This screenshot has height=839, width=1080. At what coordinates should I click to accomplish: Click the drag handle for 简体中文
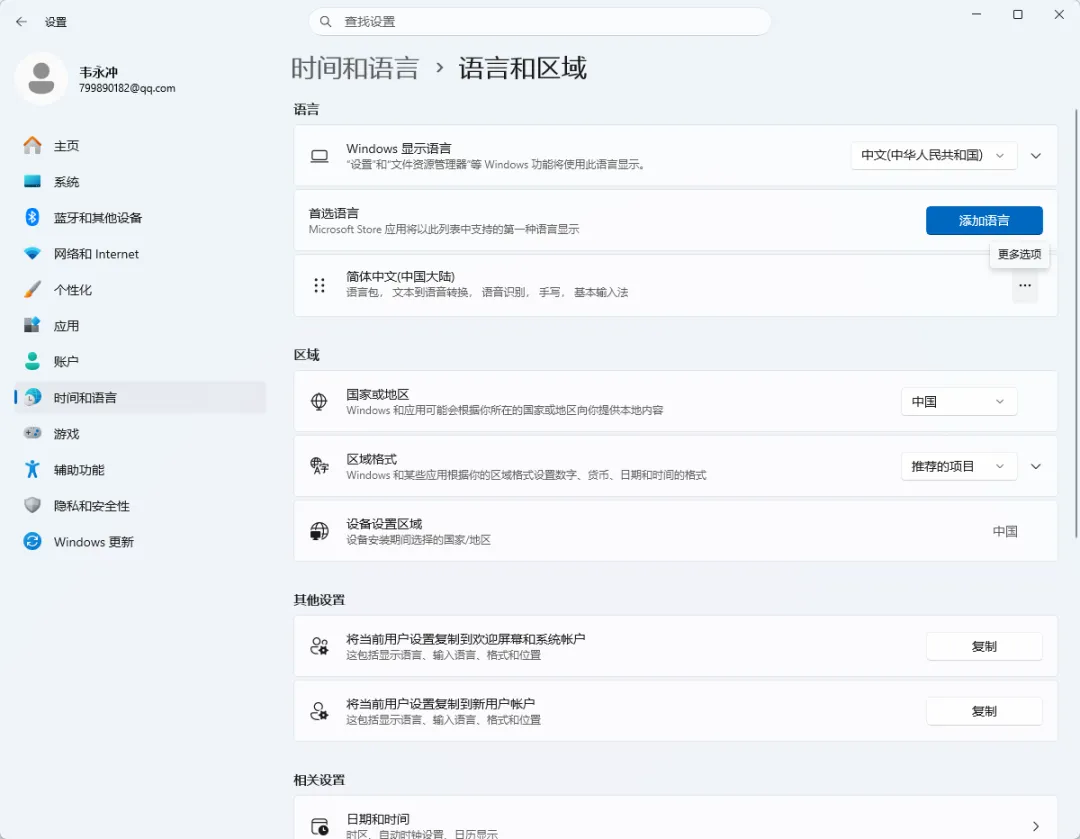(x=319, y=285)
